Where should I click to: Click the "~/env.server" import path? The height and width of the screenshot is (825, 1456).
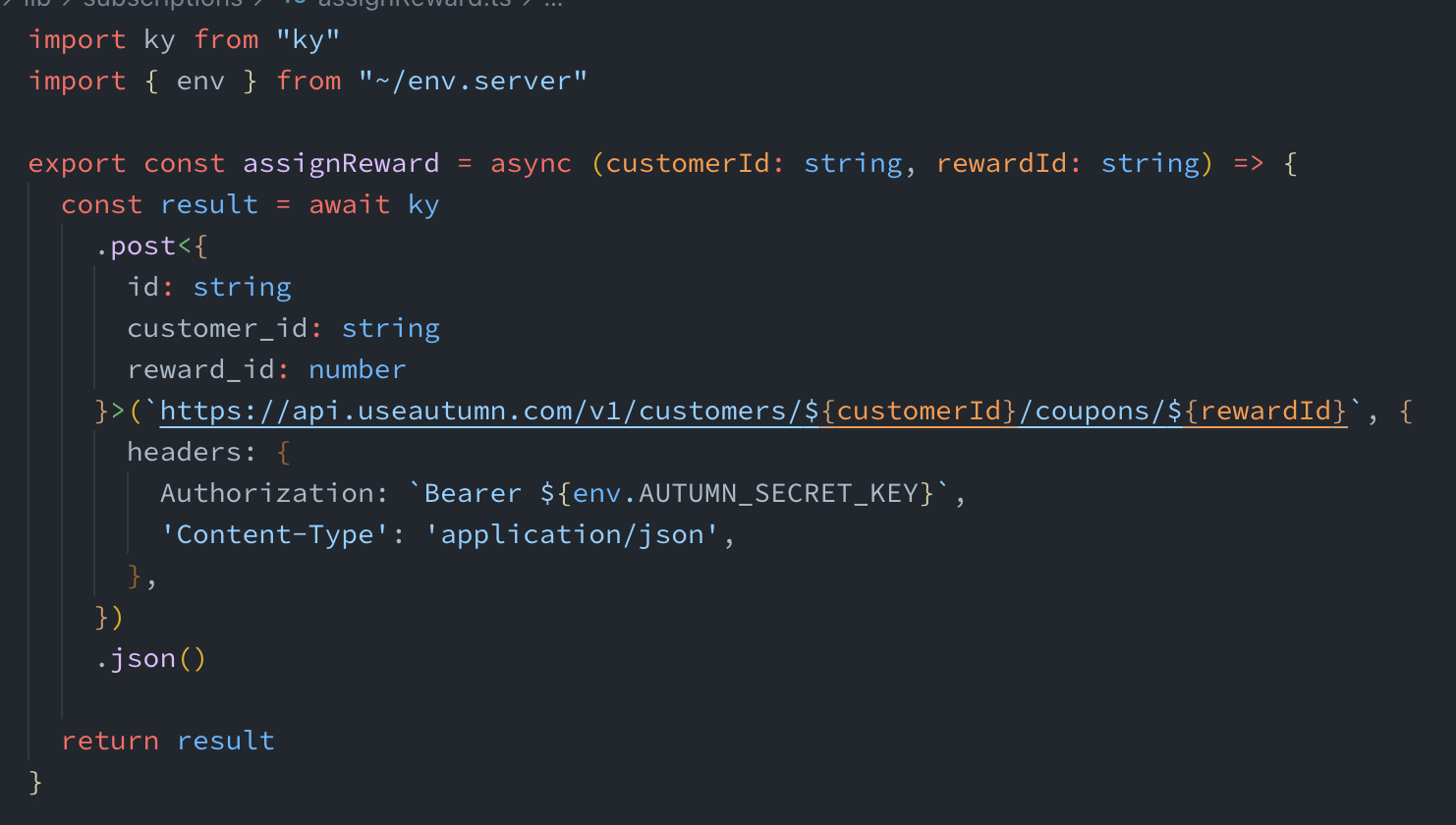click(x=473, y=82)
